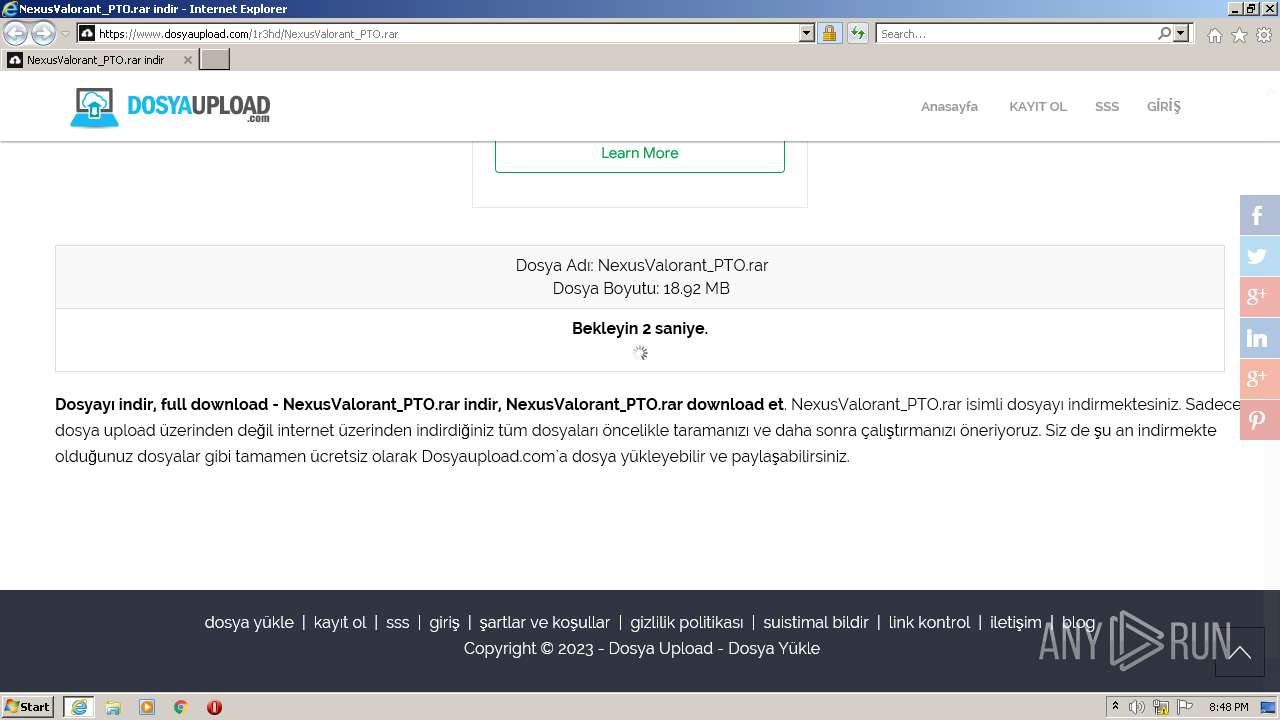The width and height of the screenshot is (1280, 720).
Task: Share via the lower Google Plus icon
Action: click(x=1260, y=379)
